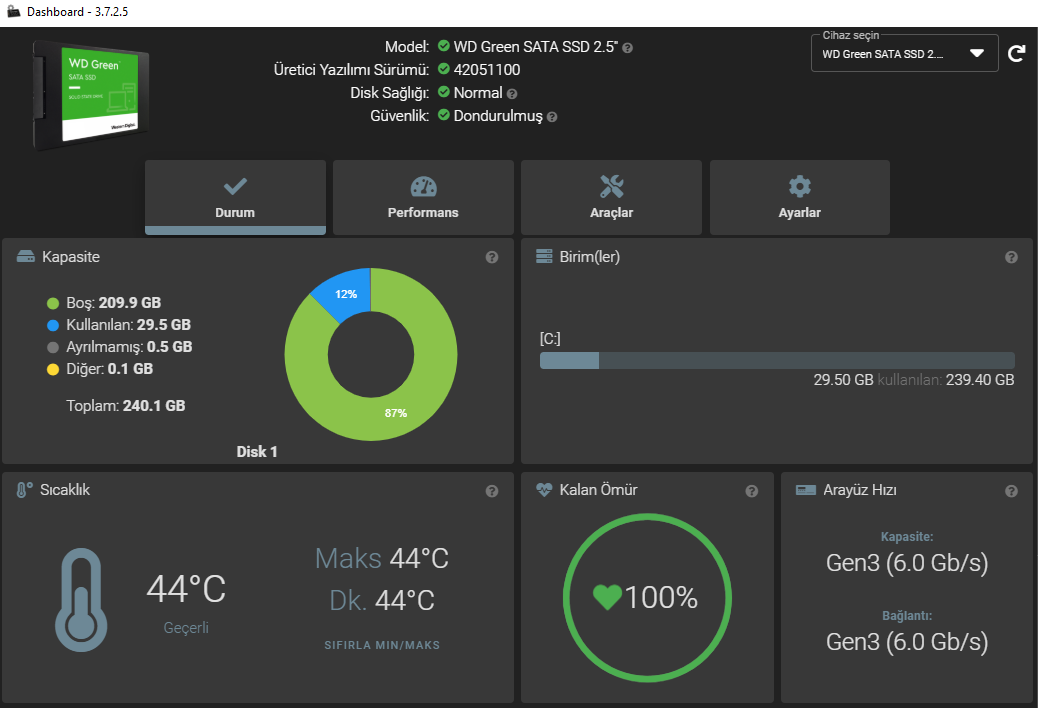This screenshot has width=1038, height=708.
Task: Click the Dk. 44°C reading
Action: point(382,601)
